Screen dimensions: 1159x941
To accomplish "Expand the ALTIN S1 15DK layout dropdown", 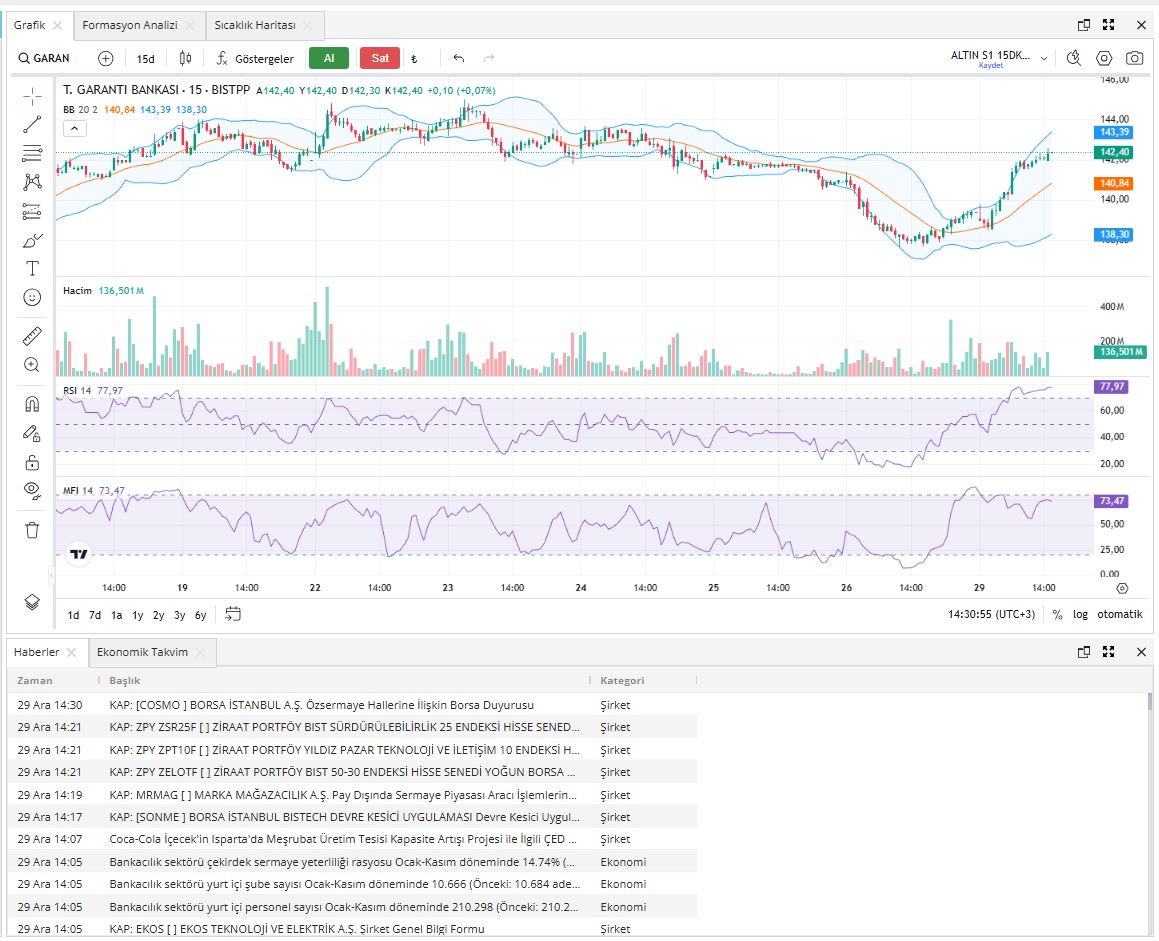I will (x=1044, y=58).
